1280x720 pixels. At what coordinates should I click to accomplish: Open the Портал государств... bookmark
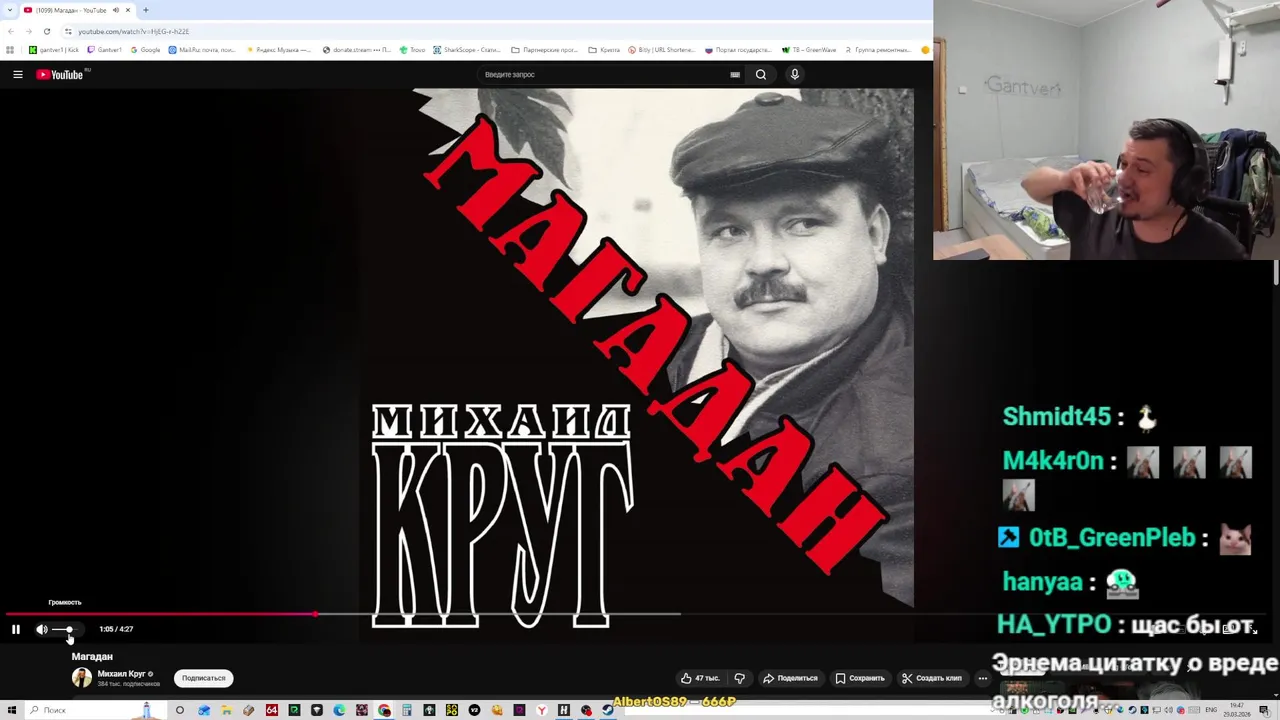point(739,50)
